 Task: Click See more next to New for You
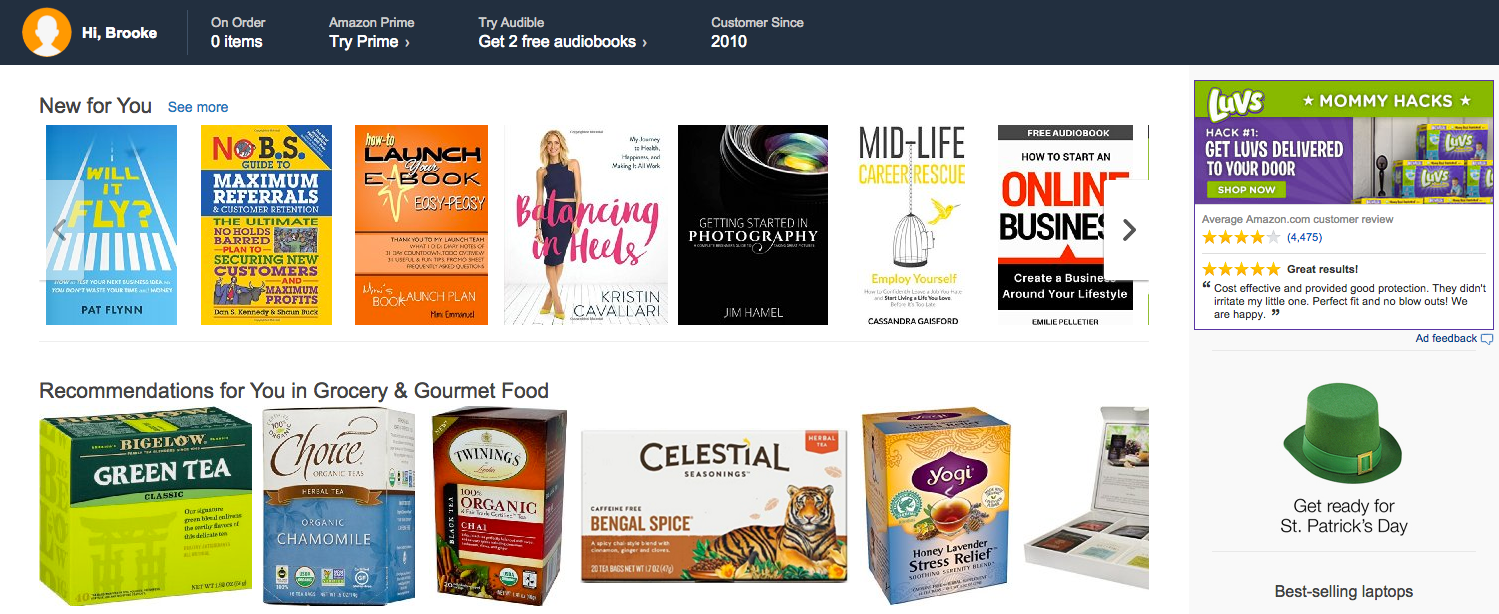(198, 107)
